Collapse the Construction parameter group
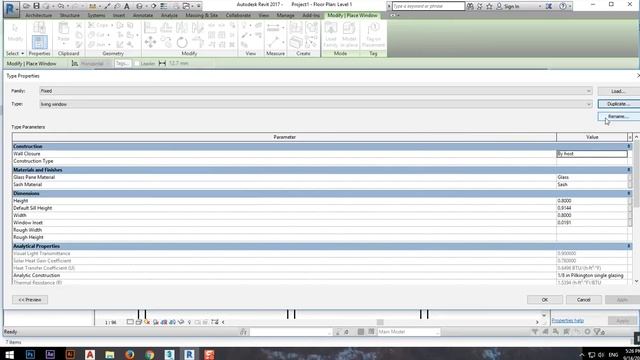Viewport: 640px width, 360px height. click(x=629, y=146)
